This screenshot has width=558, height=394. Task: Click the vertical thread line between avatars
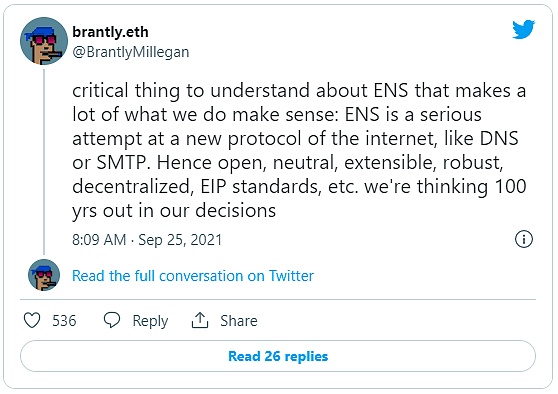44,162
